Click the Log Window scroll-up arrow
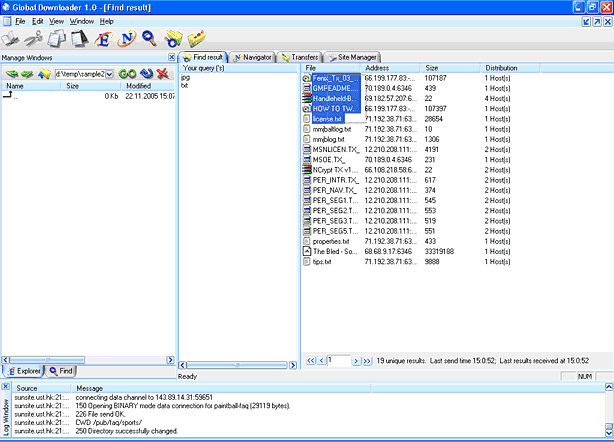The image size is (614, 442). (609, 387)
